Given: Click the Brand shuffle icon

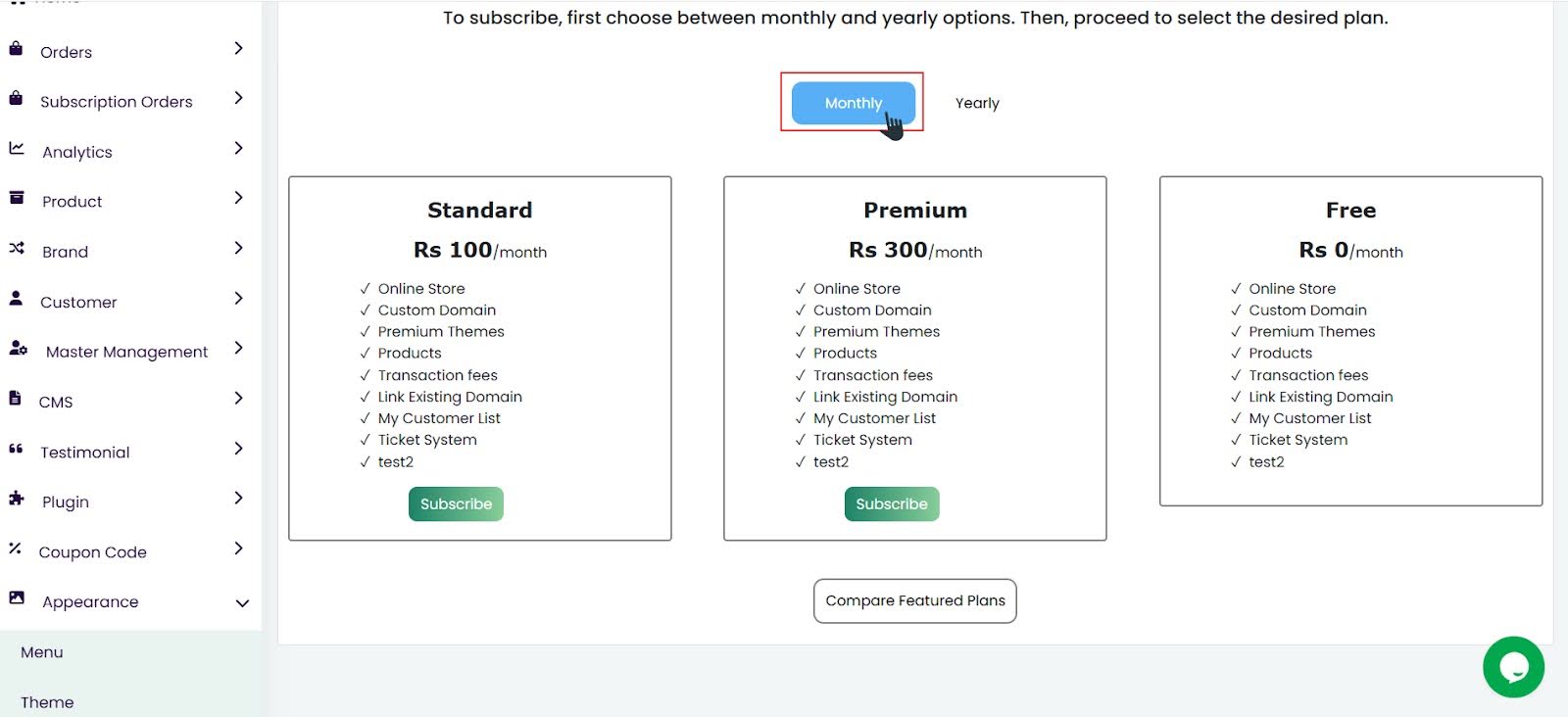Looking at the screenshot, I should point(17,249).
